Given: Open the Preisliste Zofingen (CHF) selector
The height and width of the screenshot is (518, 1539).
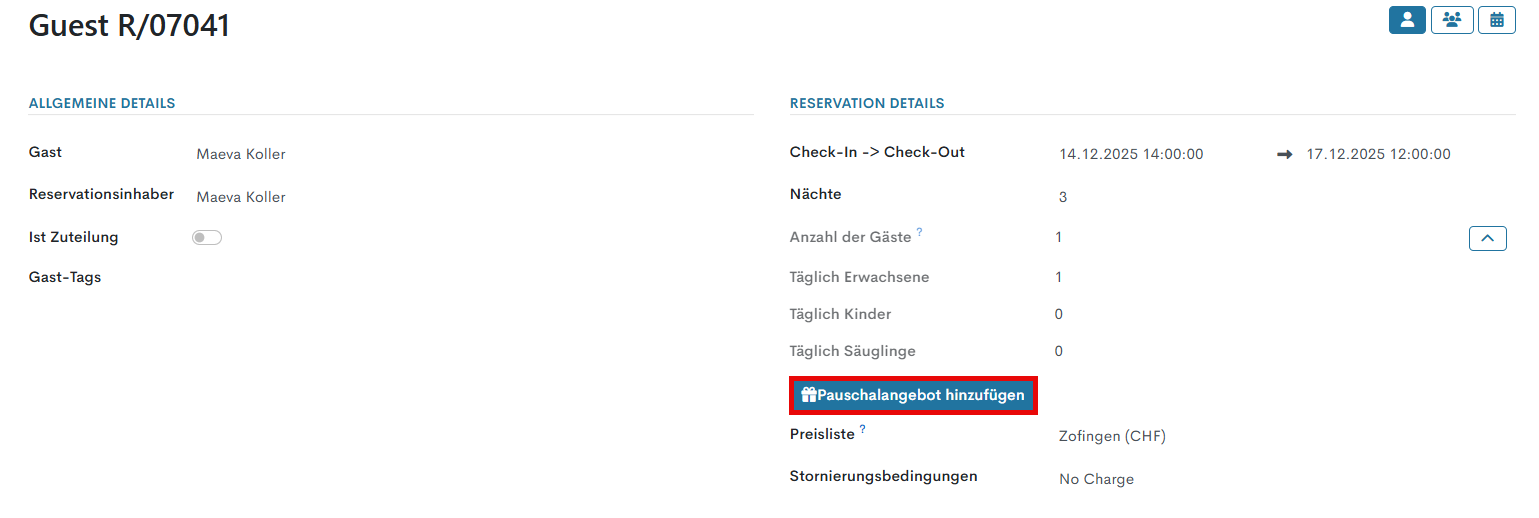Looking at the screenshot, I should click(1112, 436).
